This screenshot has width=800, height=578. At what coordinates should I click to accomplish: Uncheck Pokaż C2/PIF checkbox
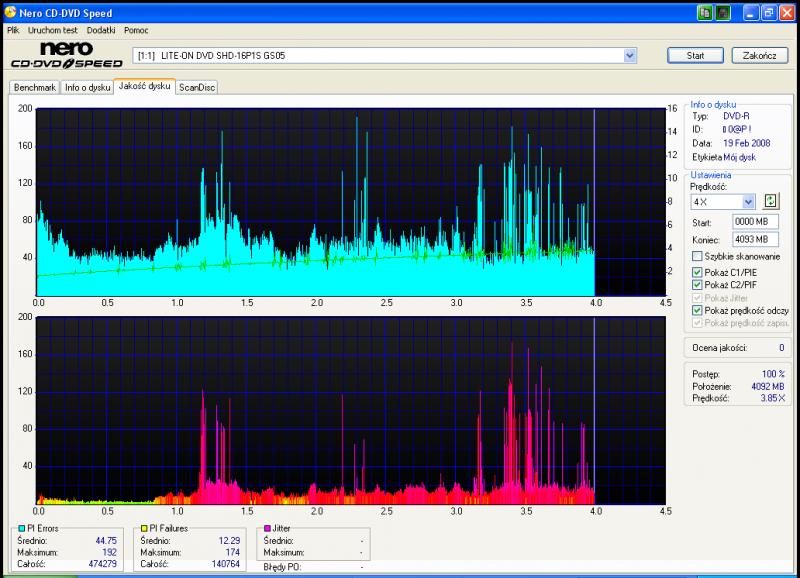point(697,285)
